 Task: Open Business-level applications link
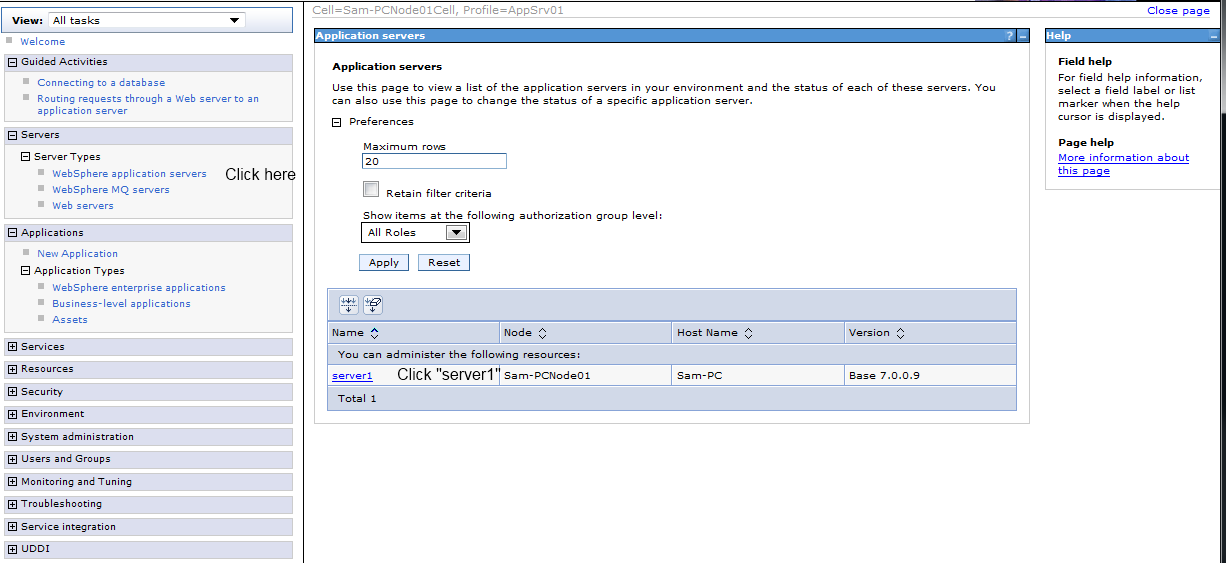tap(121, 304)
